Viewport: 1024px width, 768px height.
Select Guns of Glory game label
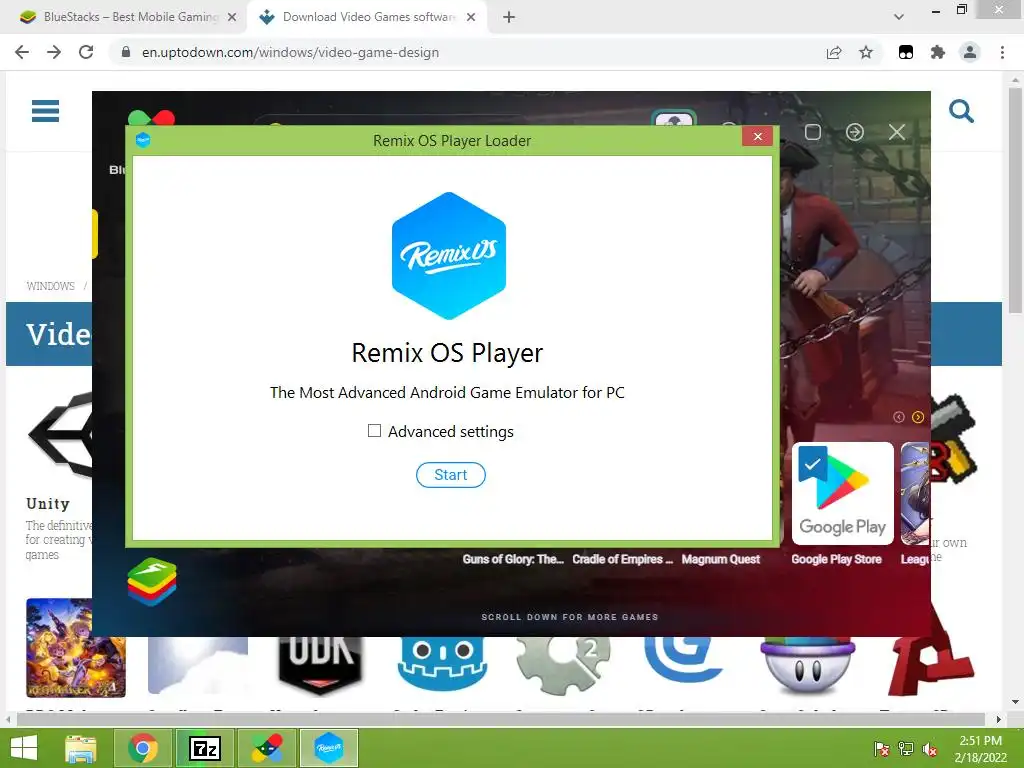[513, 559]
